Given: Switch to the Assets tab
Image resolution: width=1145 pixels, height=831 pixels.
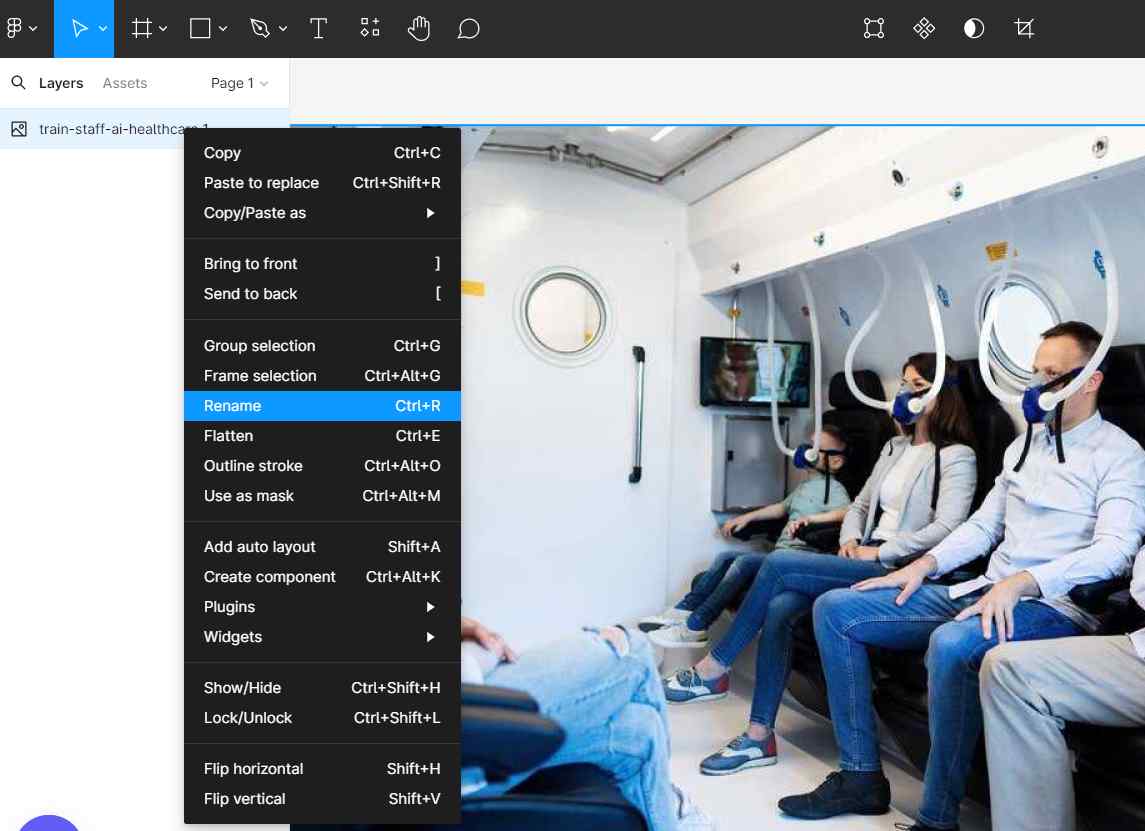Looking at the screenshot, I should click(125, 83).
